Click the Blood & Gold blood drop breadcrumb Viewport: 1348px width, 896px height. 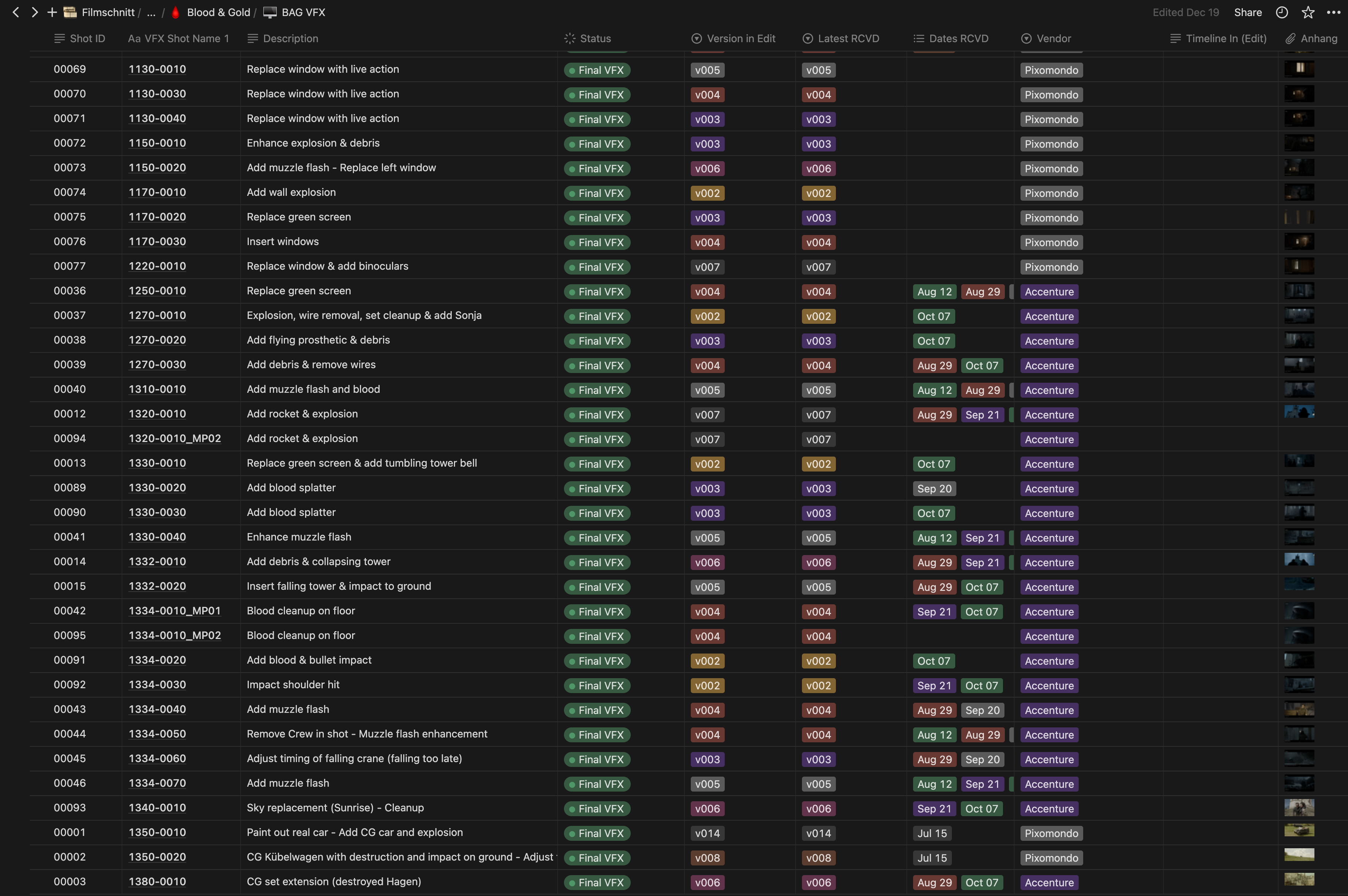point(175,12)
